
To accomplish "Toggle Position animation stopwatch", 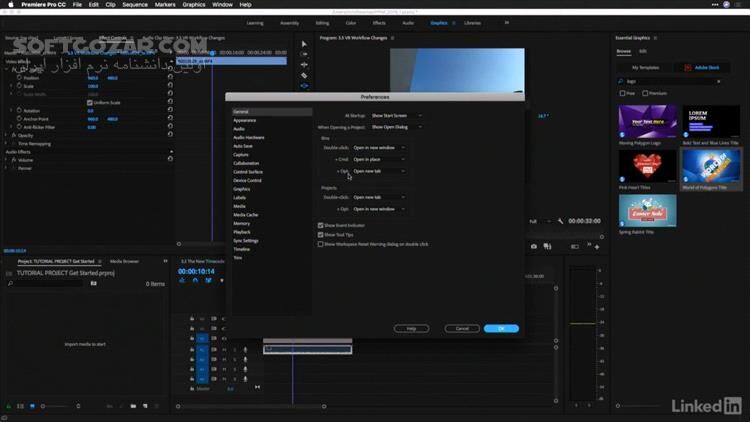I will [19, 78].
